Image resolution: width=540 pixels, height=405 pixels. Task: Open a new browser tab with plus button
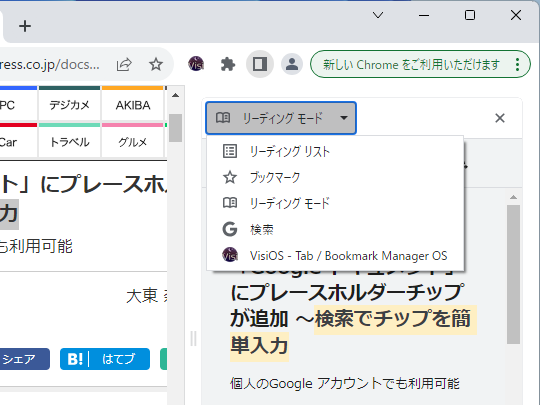[25, 26]
